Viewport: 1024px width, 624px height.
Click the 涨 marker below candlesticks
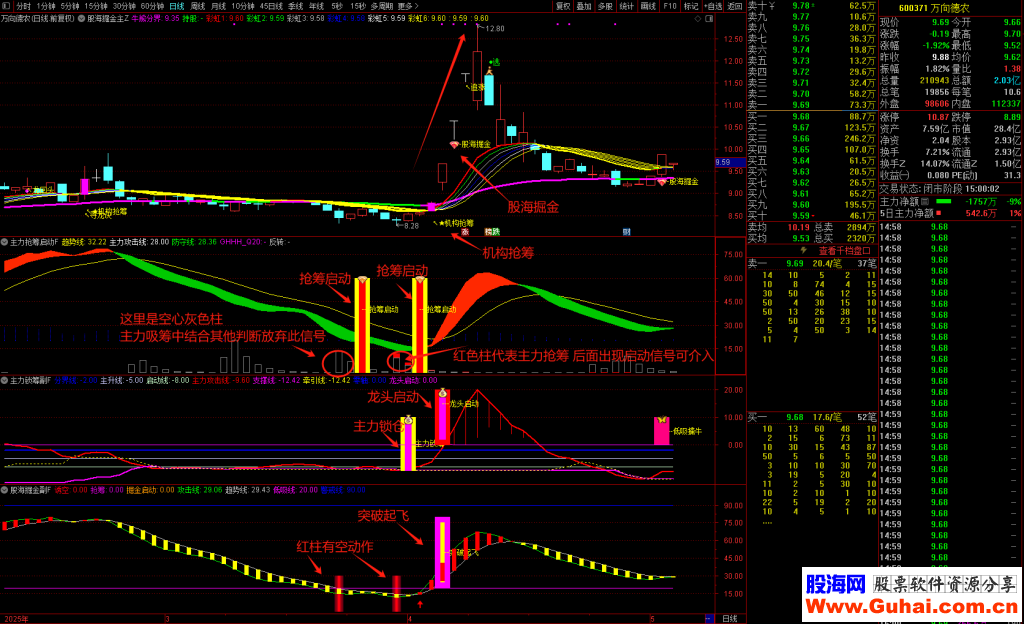[465, 232]
